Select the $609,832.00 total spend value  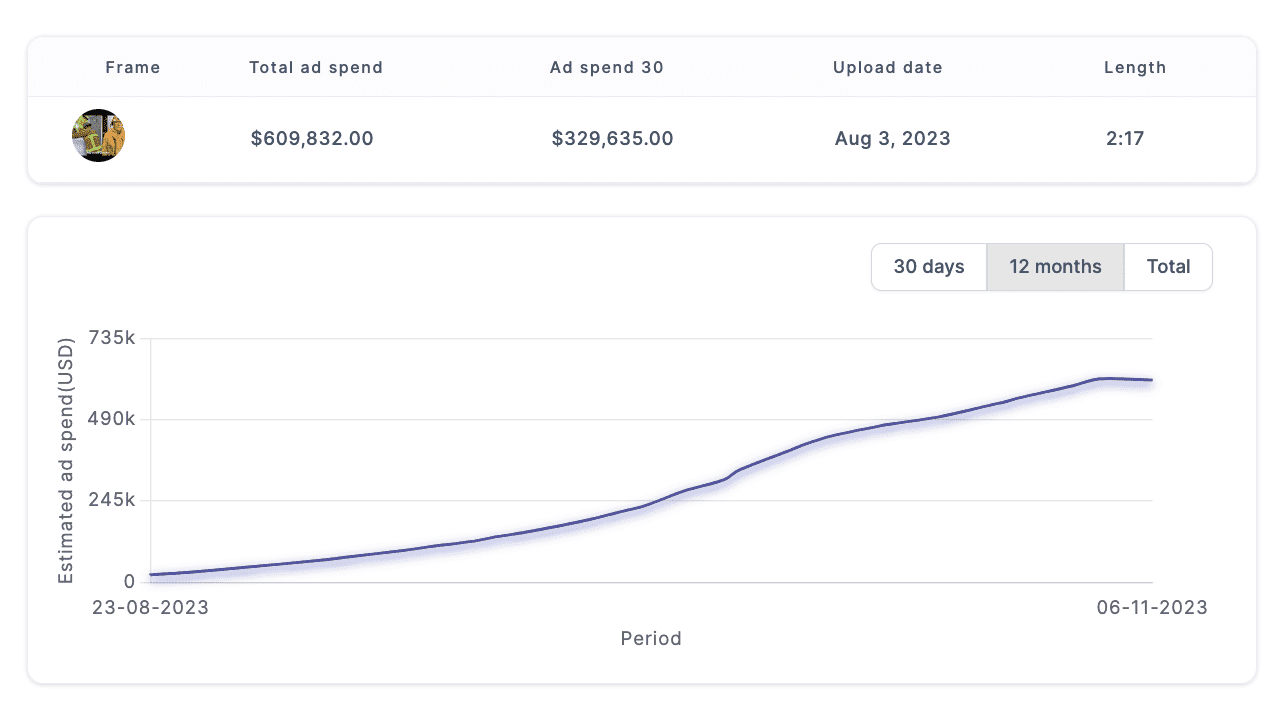(x=312, y=139)
